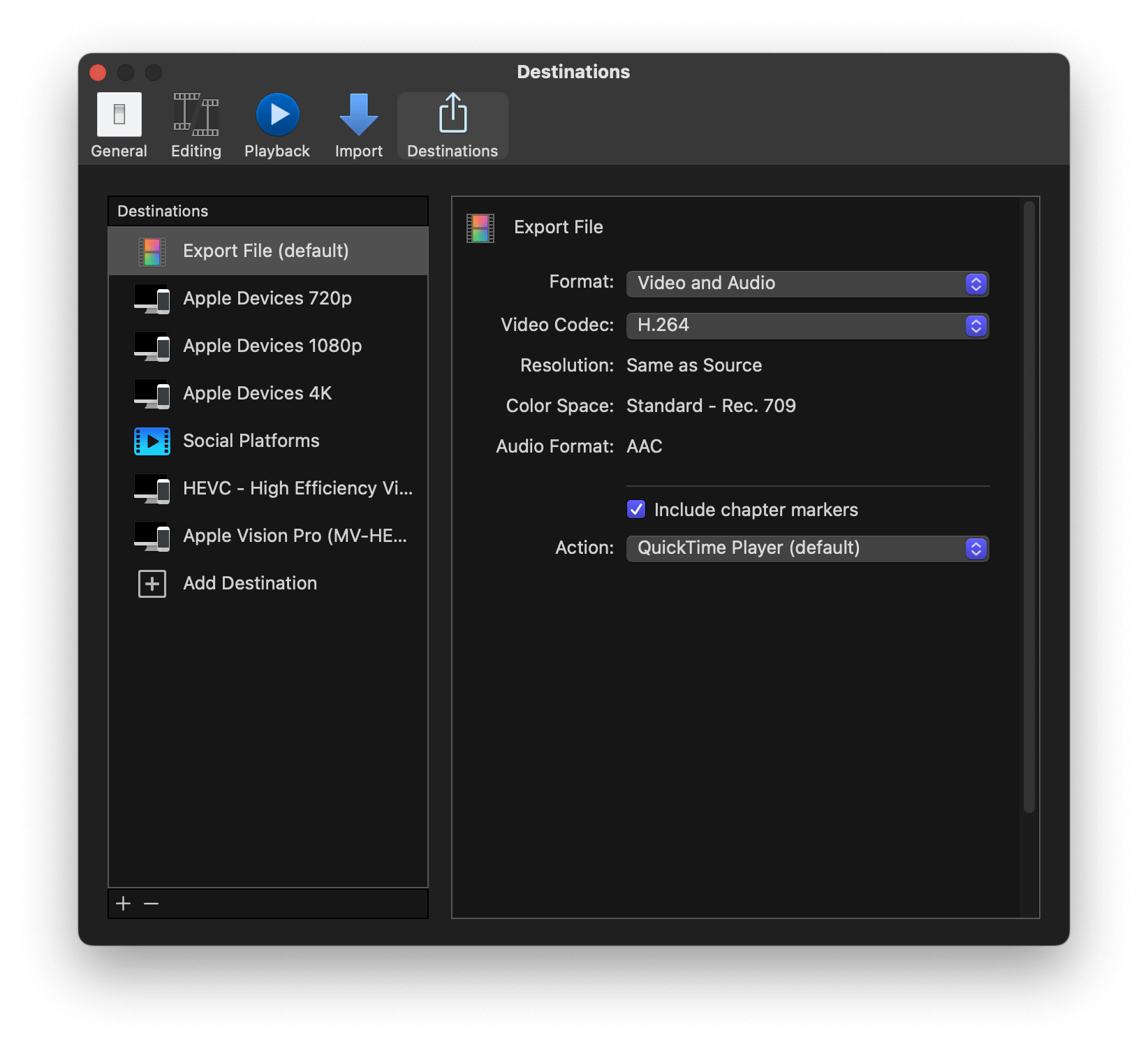This screenshot has height=1049, width=1148.
Task: Click the Destinations tab label
Action: click(x=452, y=151)
